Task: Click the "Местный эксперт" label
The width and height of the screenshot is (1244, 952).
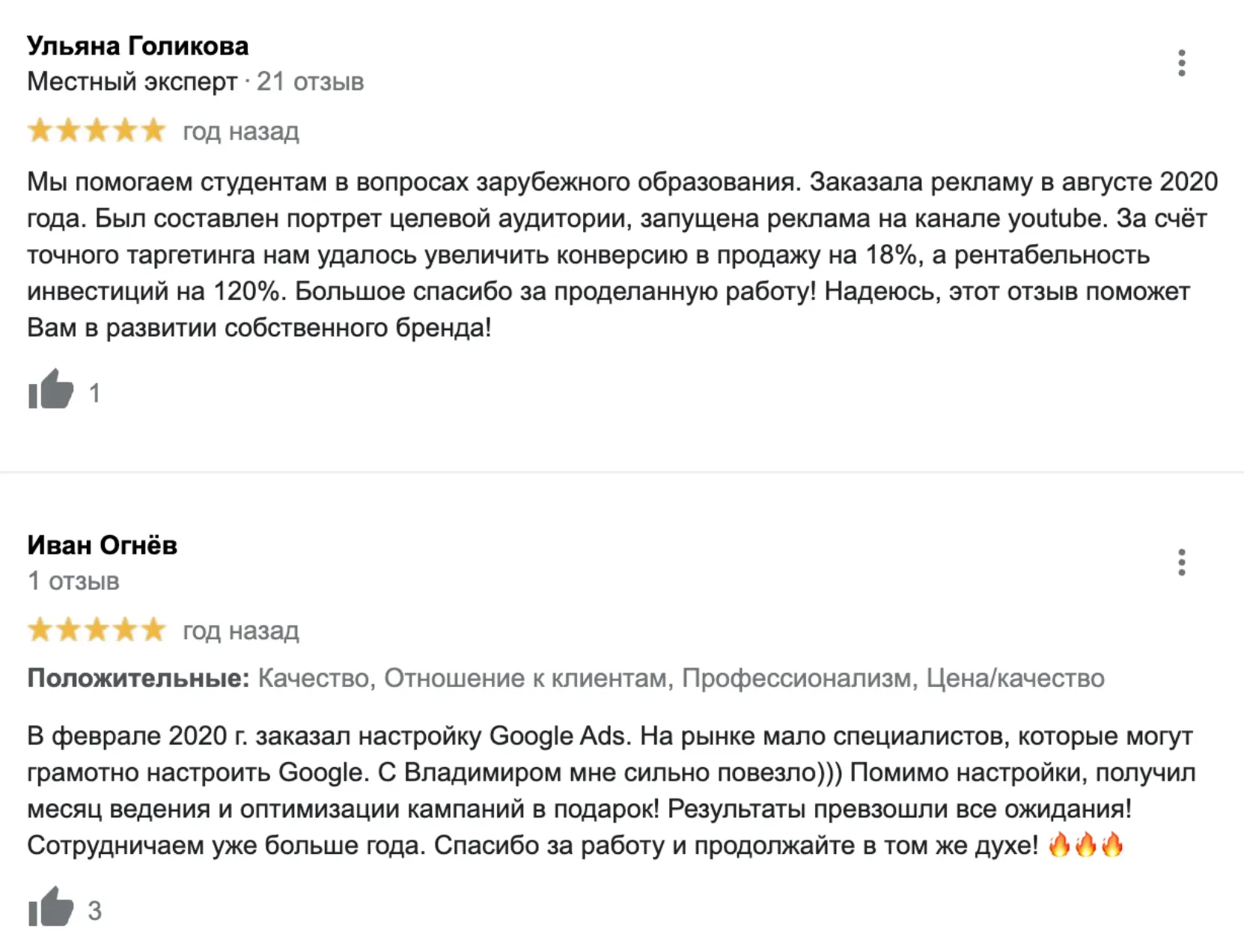Action: tap(132, 81)
